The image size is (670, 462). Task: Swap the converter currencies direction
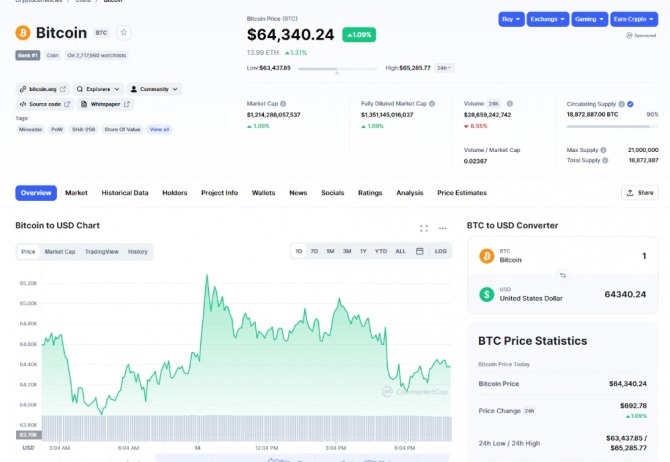coord(562,275)
